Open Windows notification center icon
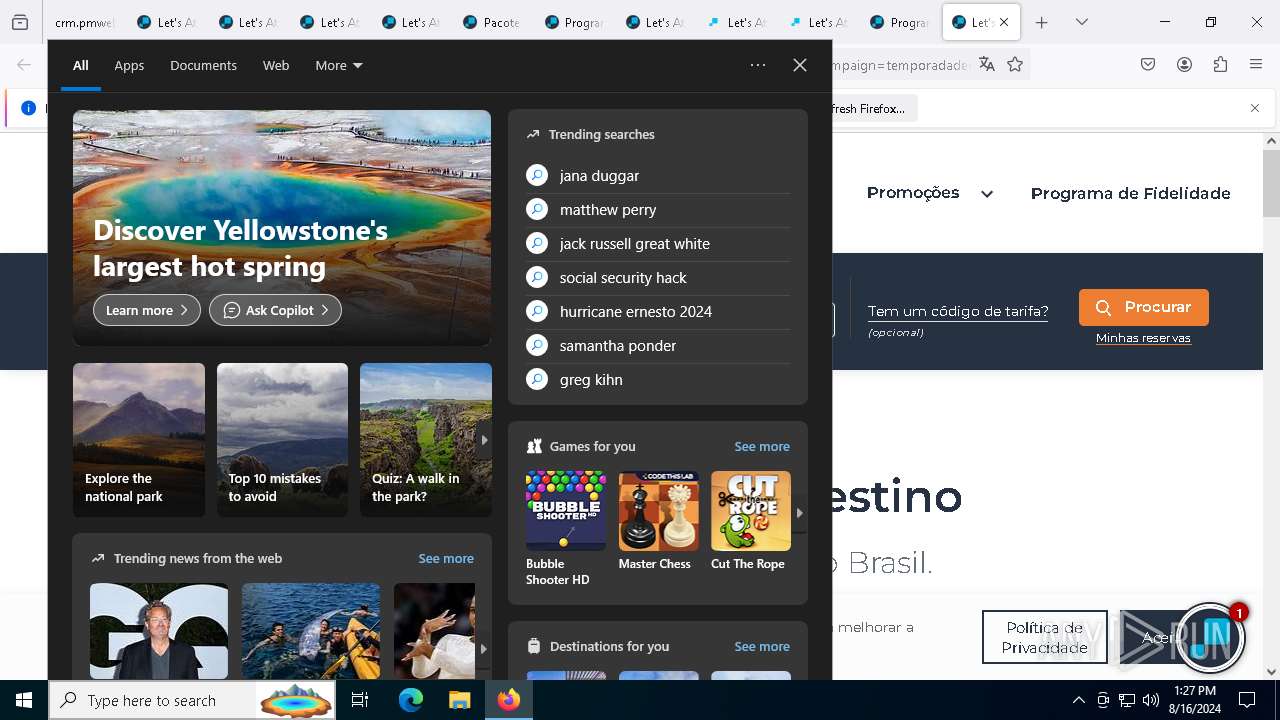The height and width of the screenshot is (720, 1280). 1247,700
